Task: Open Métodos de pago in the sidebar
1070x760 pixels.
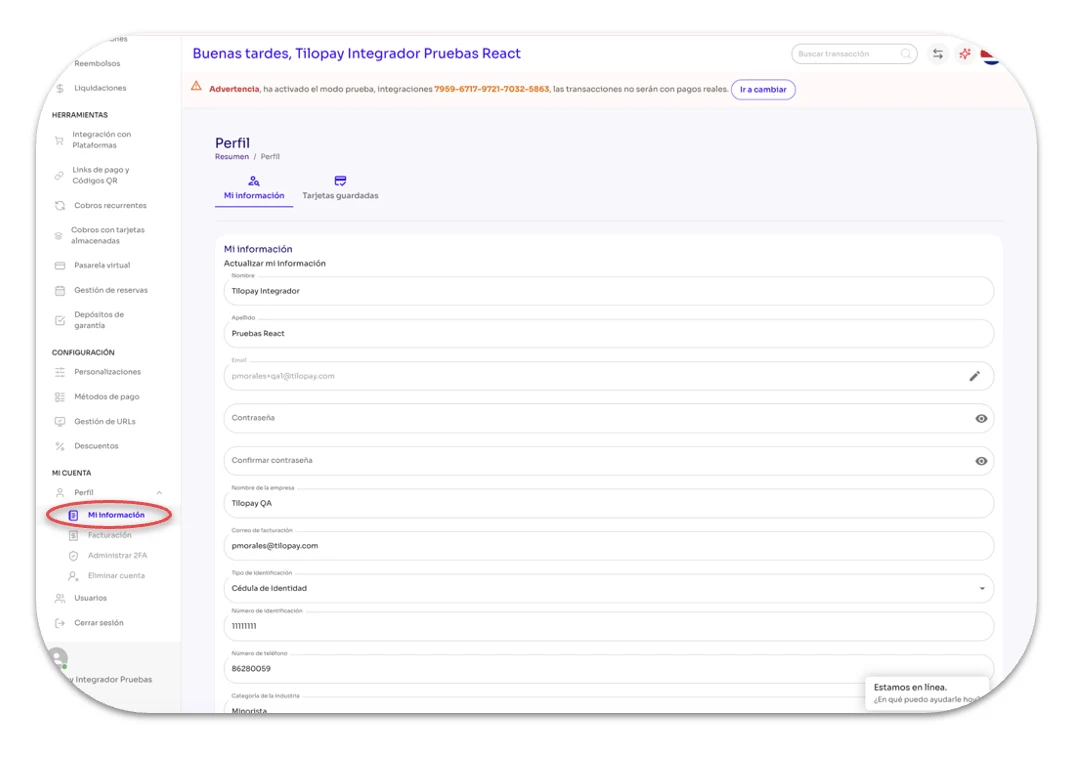Action: [107, 397]
